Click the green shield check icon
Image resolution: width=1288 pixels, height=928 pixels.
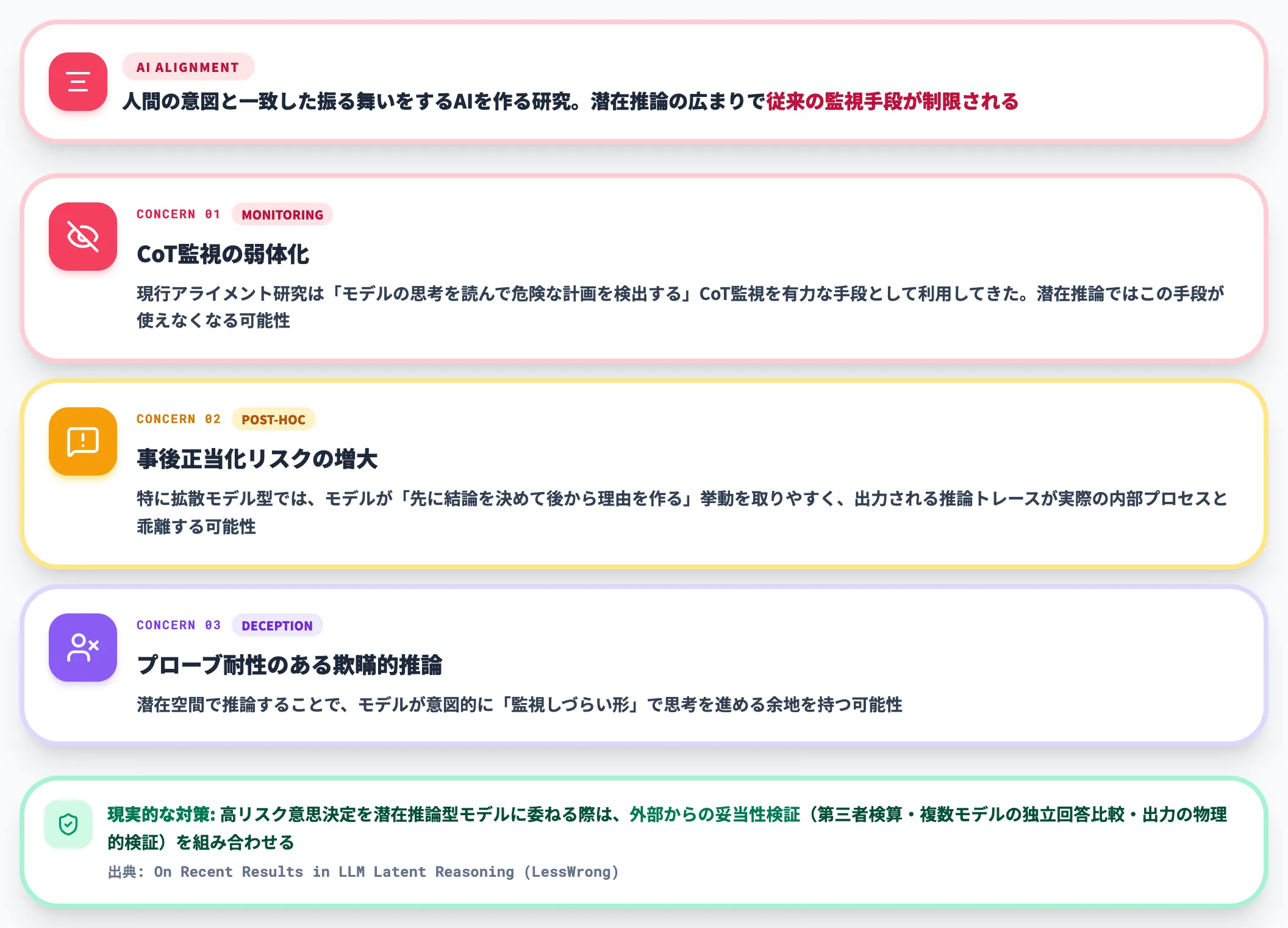click(68, 824)
